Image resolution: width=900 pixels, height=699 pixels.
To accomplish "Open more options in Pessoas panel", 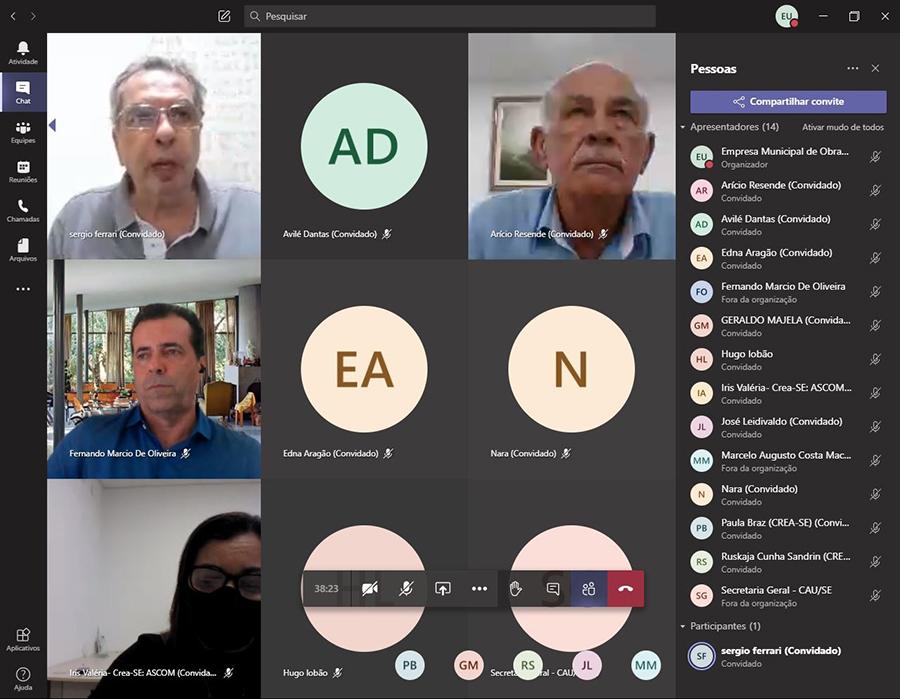I will click(852, 69).
